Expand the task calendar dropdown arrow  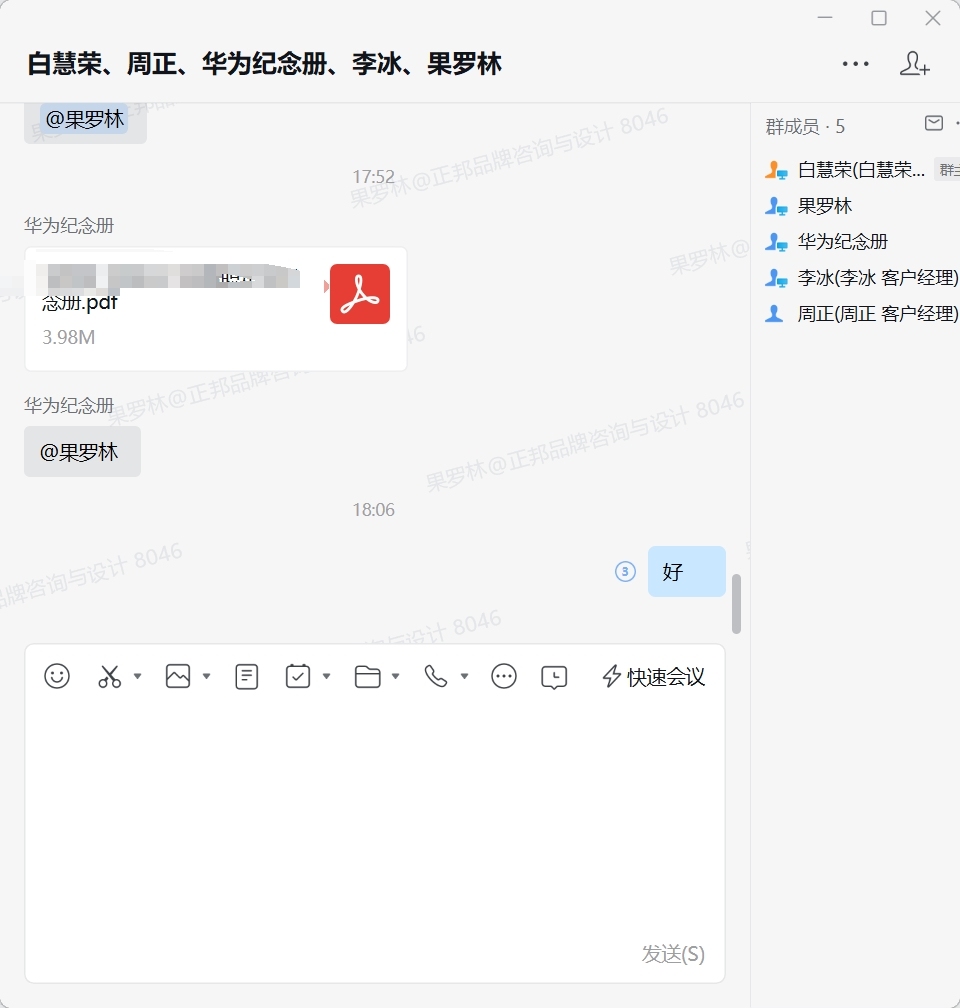tap(327, 676)
